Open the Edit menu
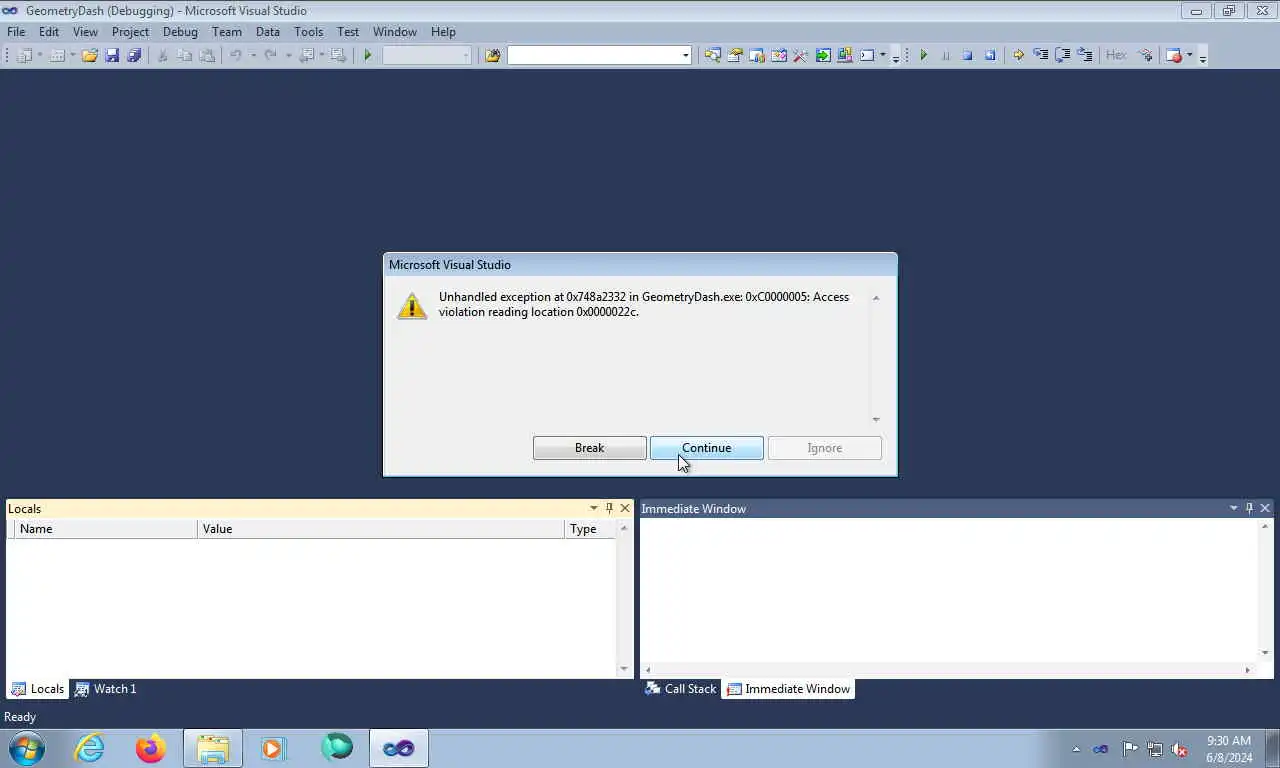 click(x=49, y=31)
